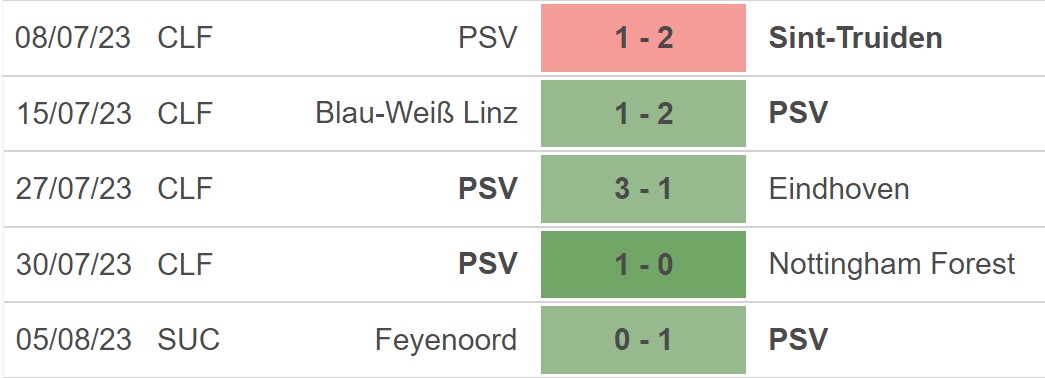Click the Linz match 1 - 2 score
The image size is (1045, 378).
(643, 113)
